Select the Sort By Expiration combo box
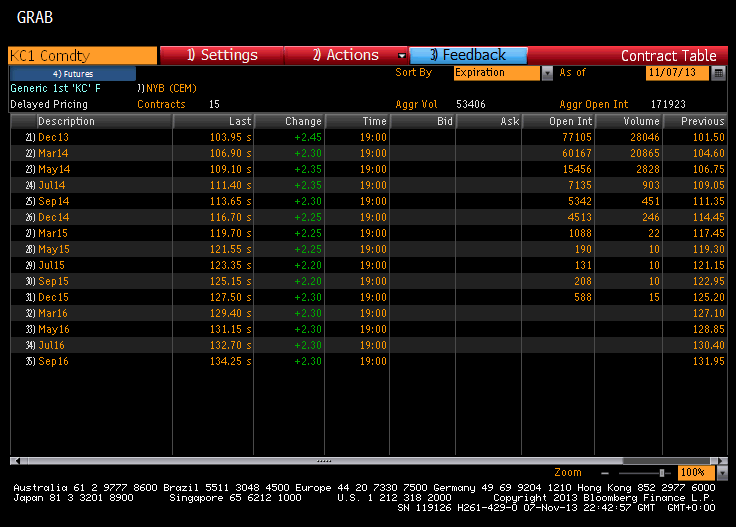This screenshot has height=527, width=736. coord(497,73)
